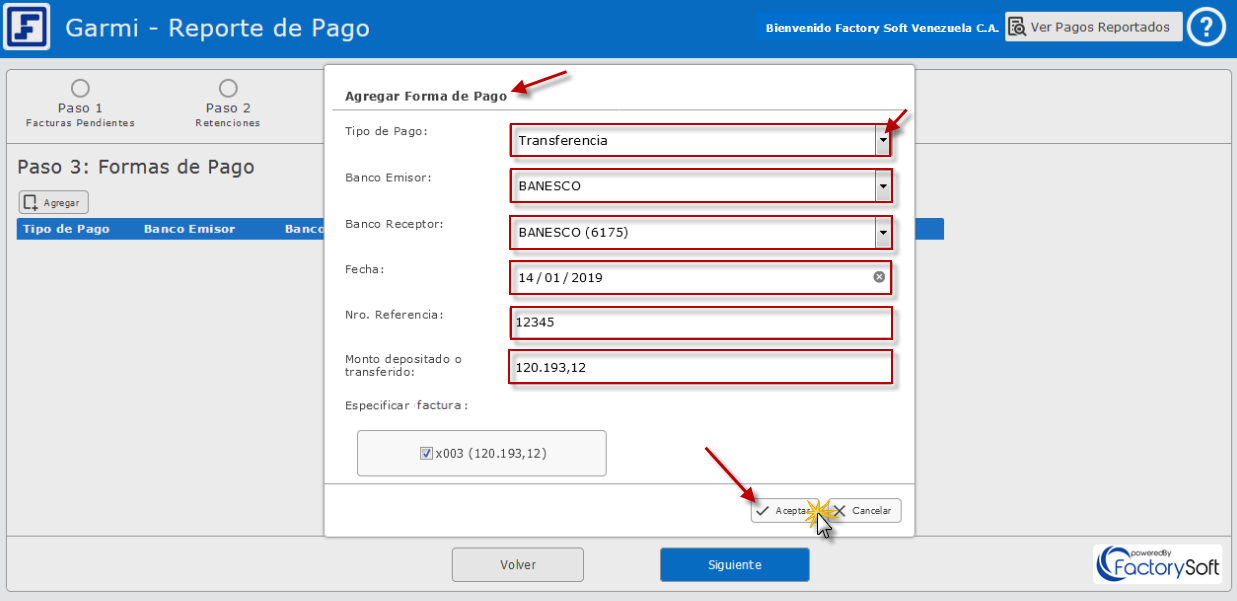Screen dimensions: 1237x601
Task: Expand the Banco Emisor dropdown arrow
Action: click(x=882, y=186)
